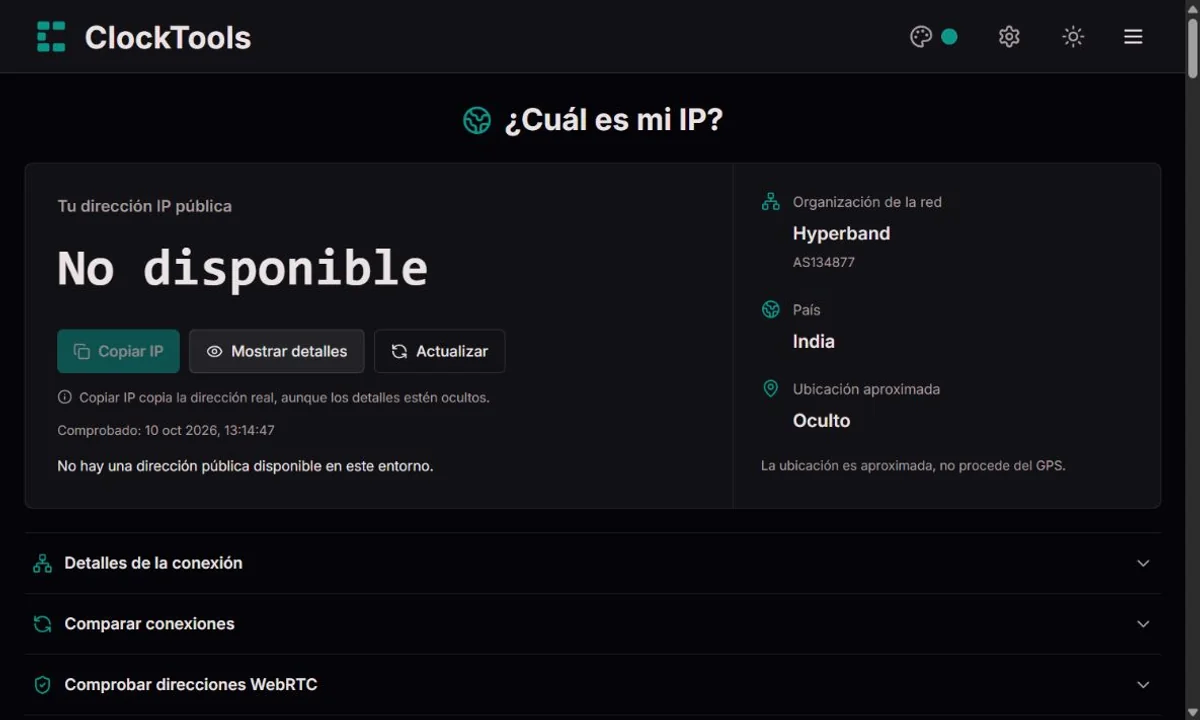Image resolution: width=1200 pixels, height=720 pixels.
Task: Click the refresh icon of Comparar conexiones
Action: pos(42,624)
